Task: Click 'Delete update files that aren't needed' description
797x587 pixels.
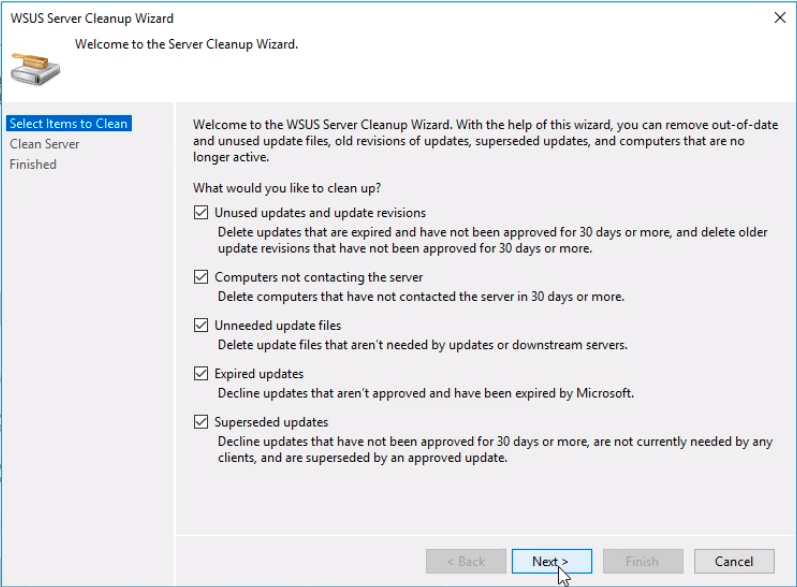Action: [x=422, y=345]
